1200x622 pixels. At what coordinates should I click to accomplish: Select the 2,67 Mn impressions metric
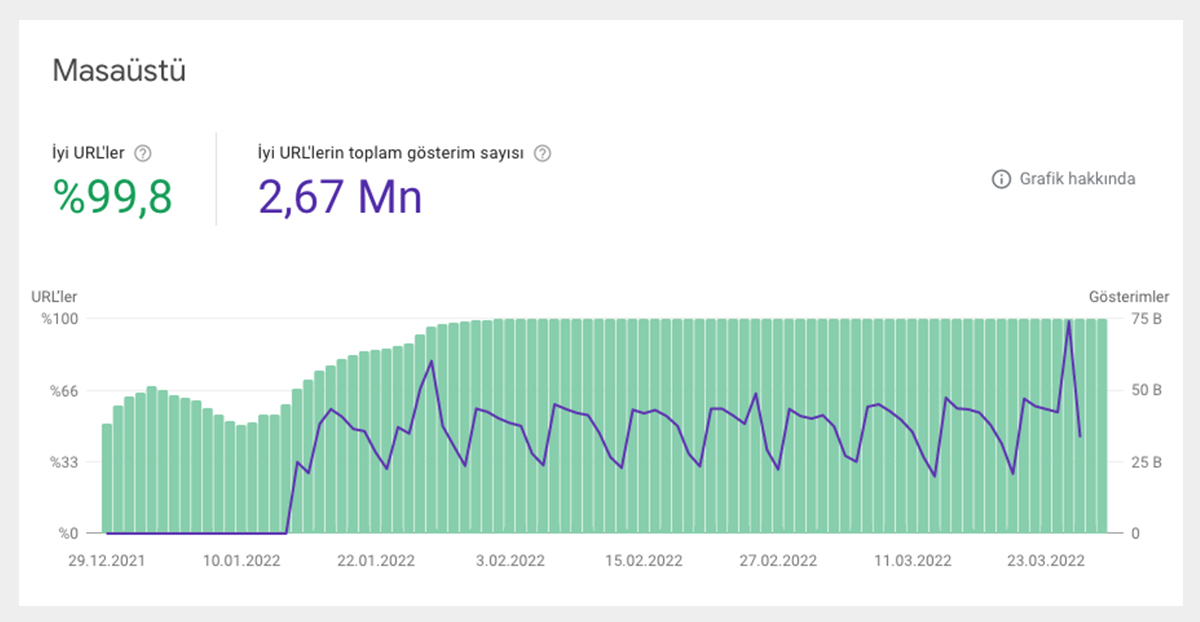(340, 197)
